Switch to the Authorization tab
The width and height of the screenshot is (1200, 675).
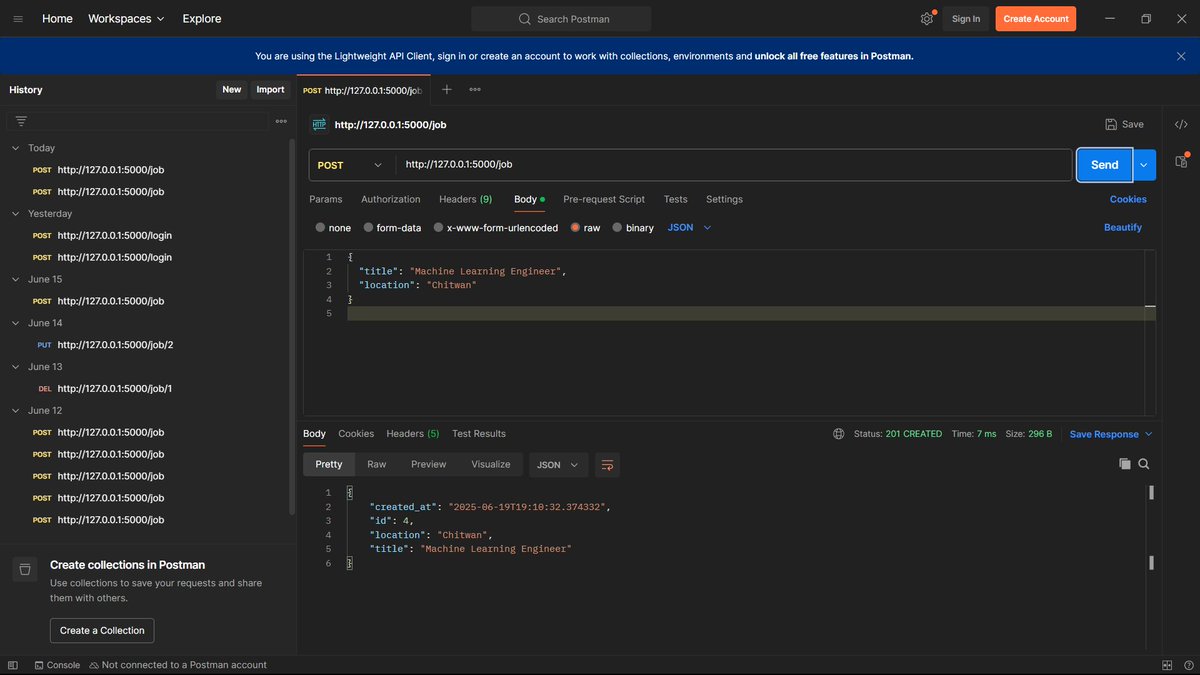point(391,199)
